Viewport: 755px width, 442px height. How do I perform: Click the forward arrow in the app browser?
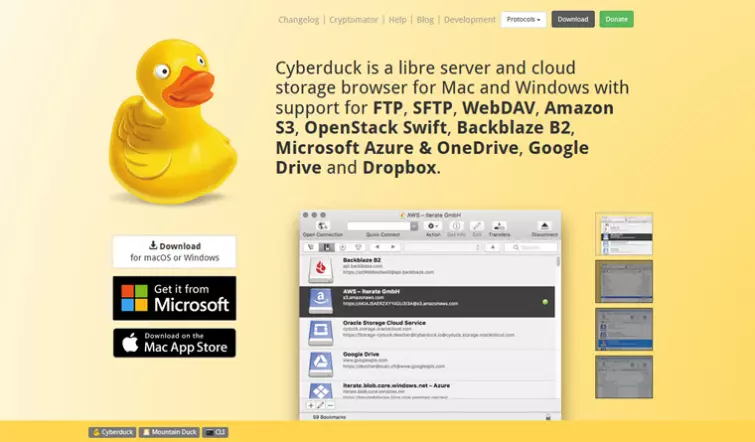pyautogui.click(x=393, y=247)
